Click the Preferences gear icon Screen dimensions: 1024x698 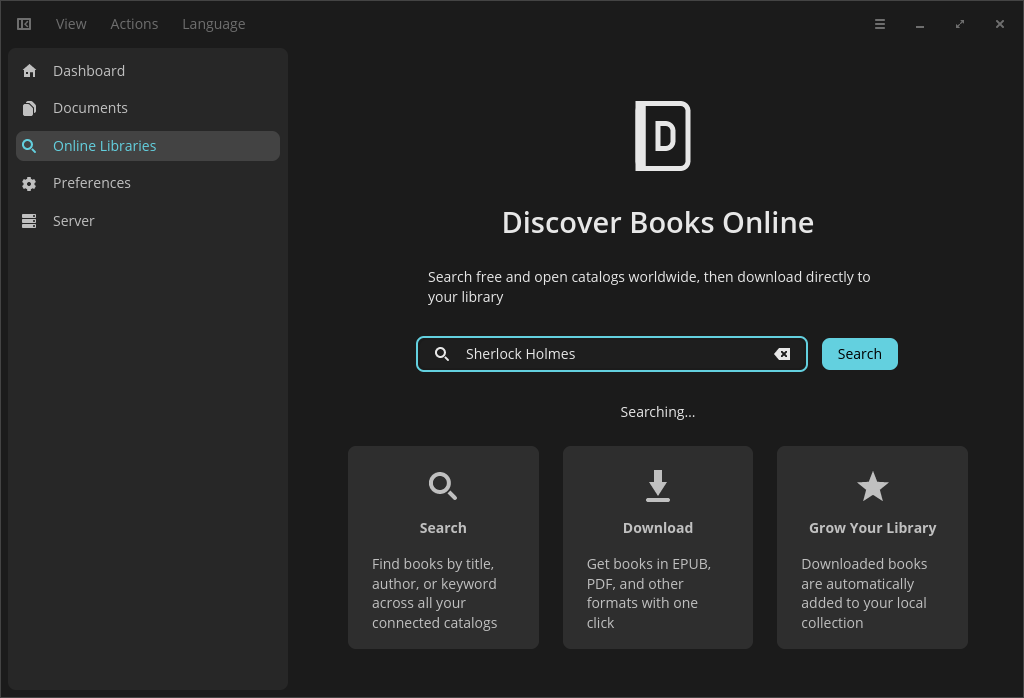(29, 183)
